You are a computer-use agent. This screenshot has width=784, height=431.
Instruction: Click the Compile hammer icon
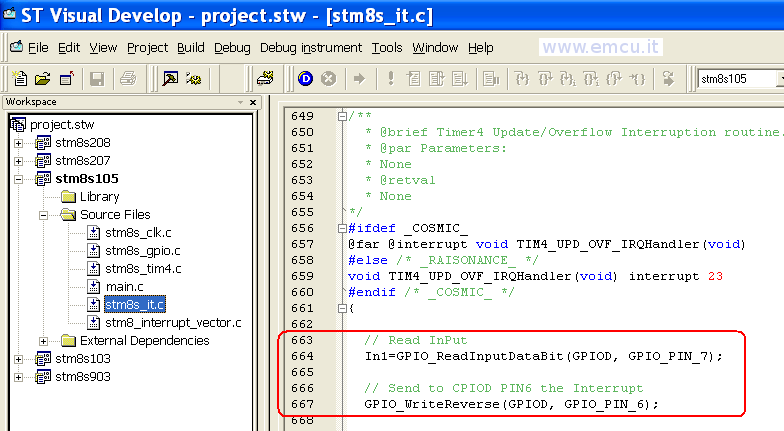pyautogui.click(x=170, y=78)
